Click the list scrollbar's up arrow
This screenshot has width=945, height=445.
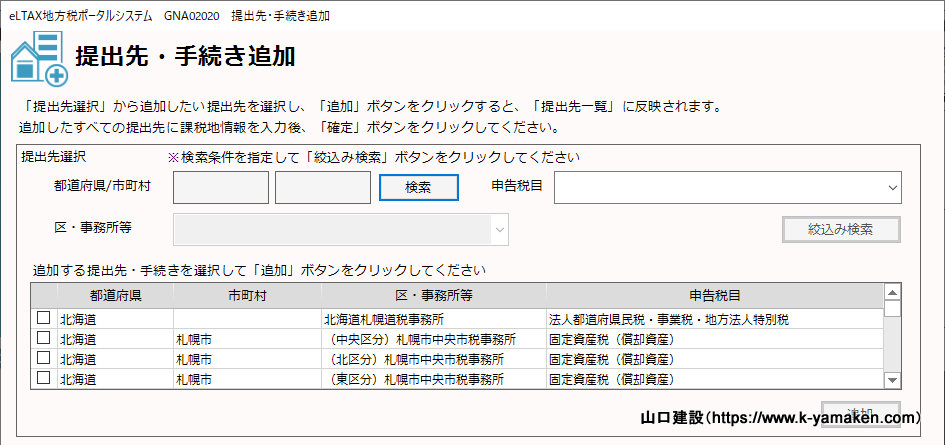892,292
